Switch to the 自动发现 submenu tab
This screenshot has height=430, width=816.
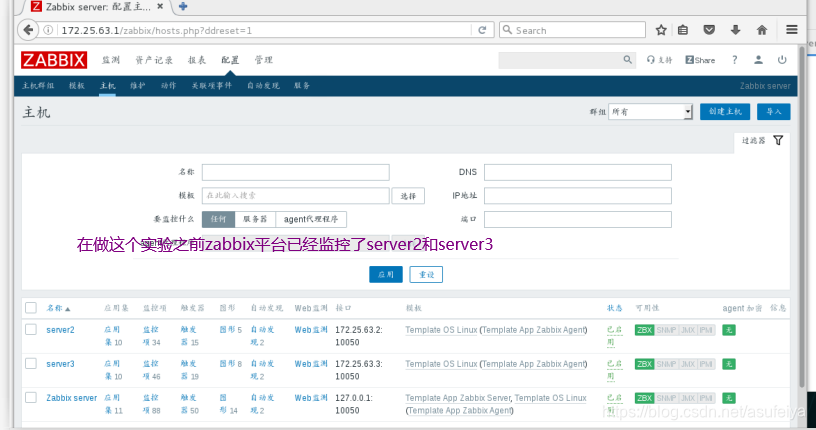point(263,86)
